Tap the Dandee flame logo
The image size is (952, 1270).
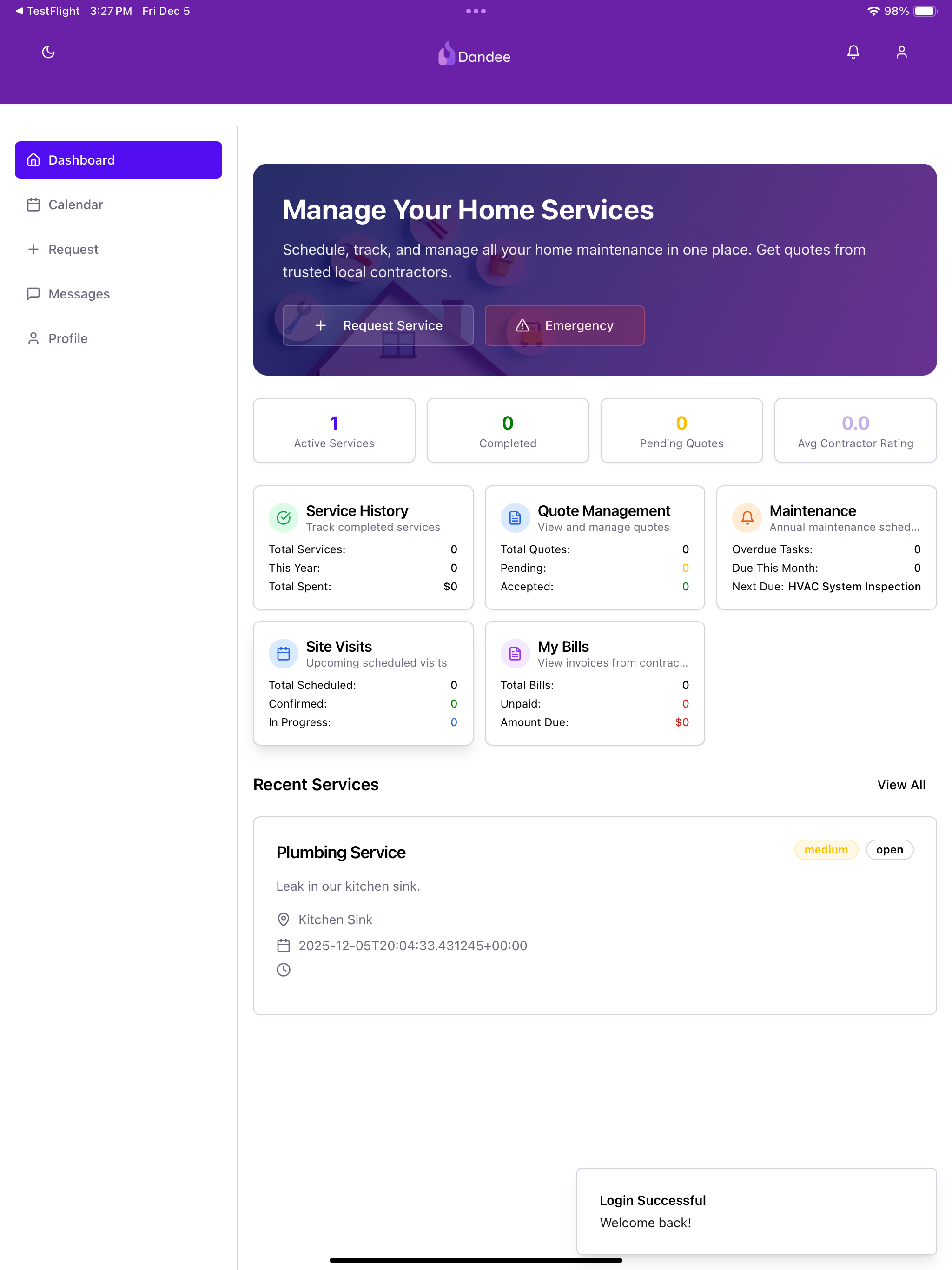pos(446,53)
